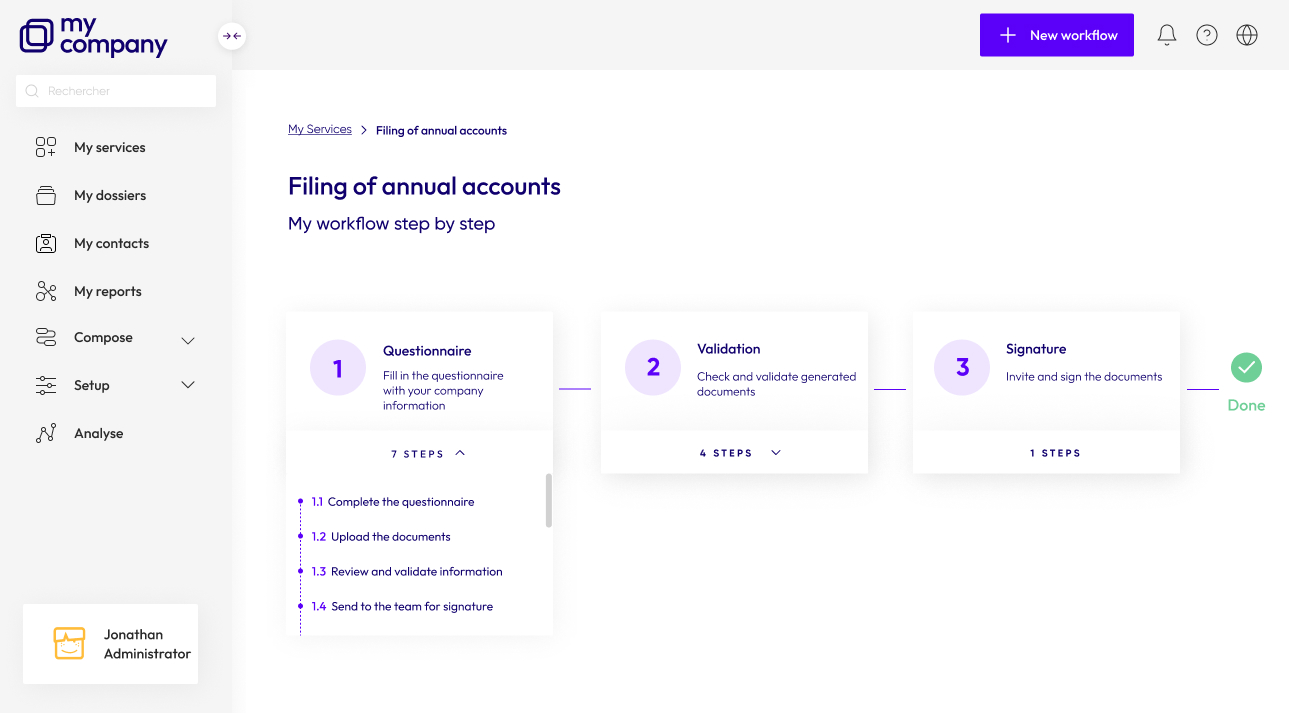
Task: Expand the Compose menu chevron
Action: (187, 339)
